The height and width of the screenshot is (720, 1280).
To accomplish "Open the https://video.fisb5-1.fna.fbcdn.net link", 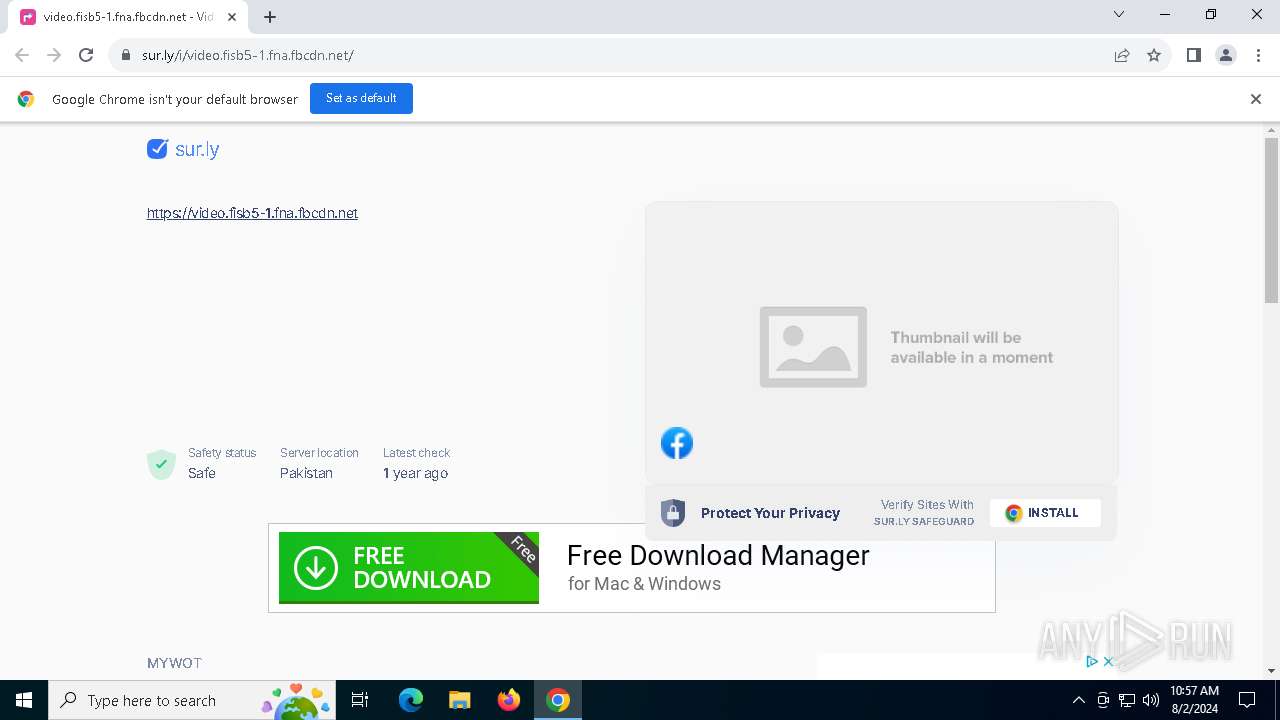I will click(x=252, y=213).
